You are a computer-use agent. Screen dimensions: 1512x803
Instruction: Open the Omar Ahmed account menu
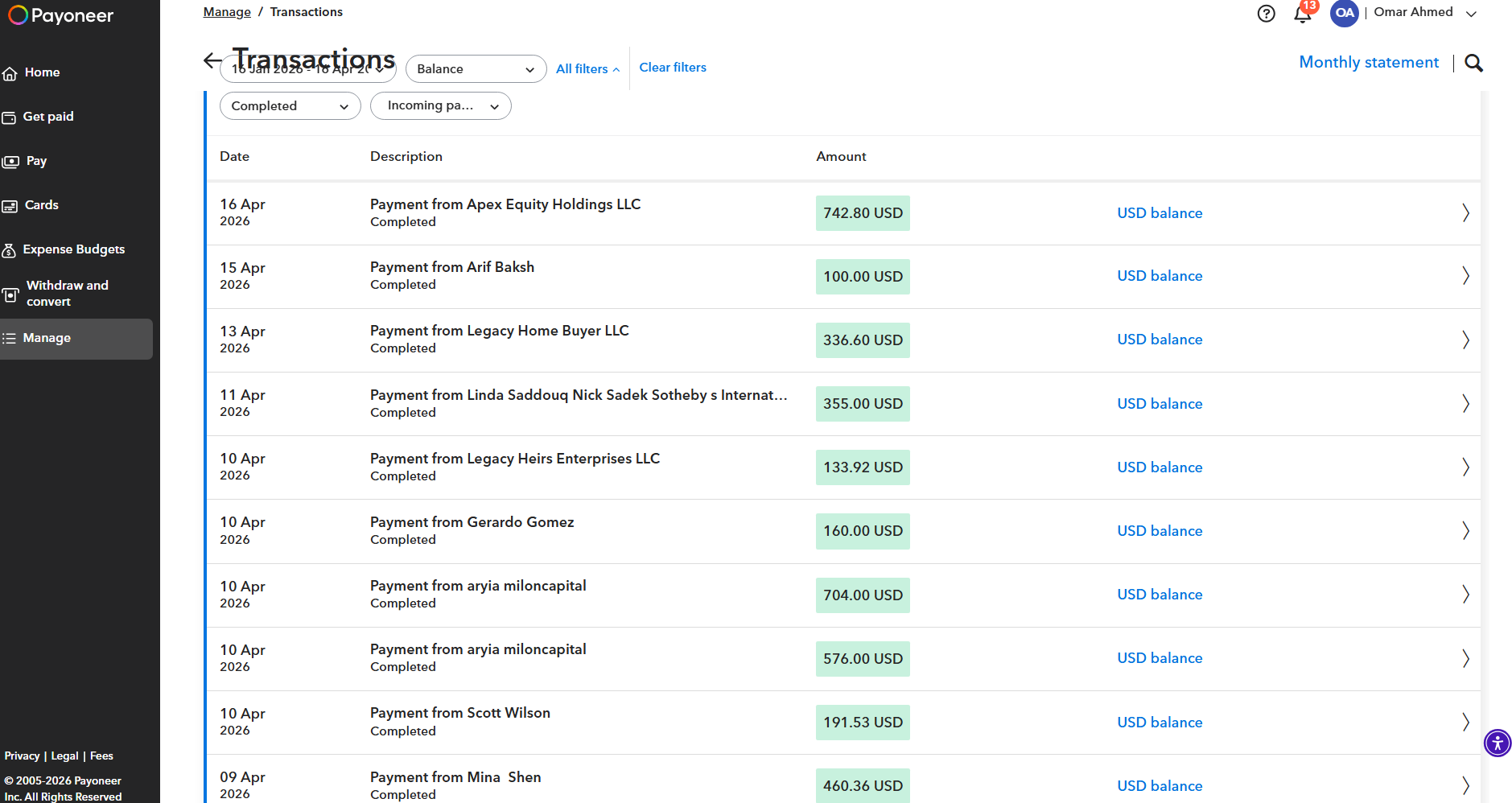(x=1424, y=13)
